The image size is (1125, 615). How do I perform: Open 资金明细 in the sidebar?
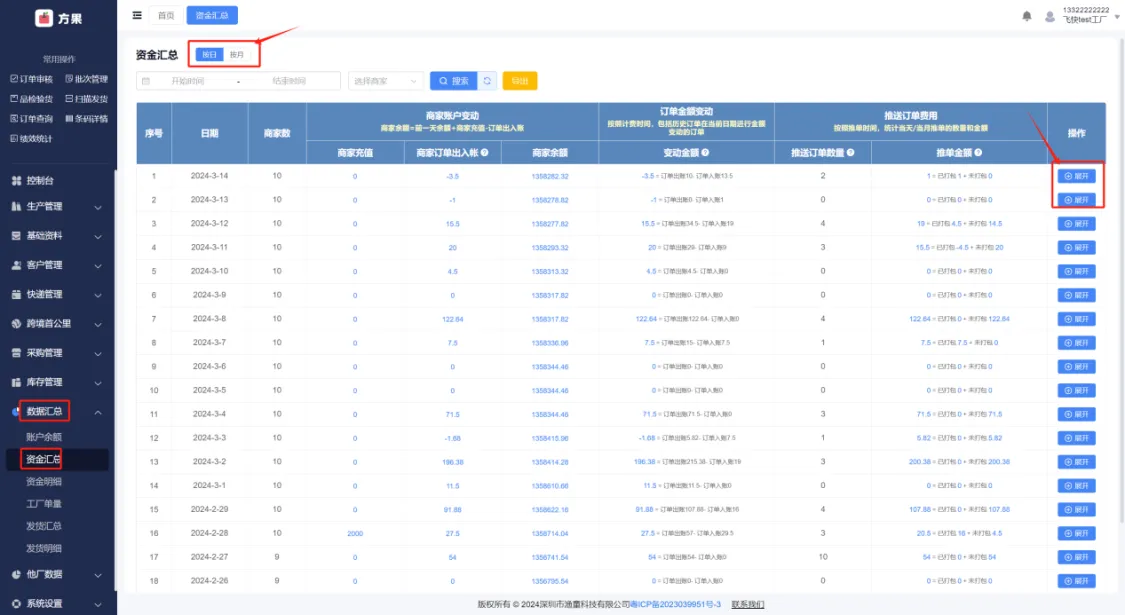pos(44,481)
